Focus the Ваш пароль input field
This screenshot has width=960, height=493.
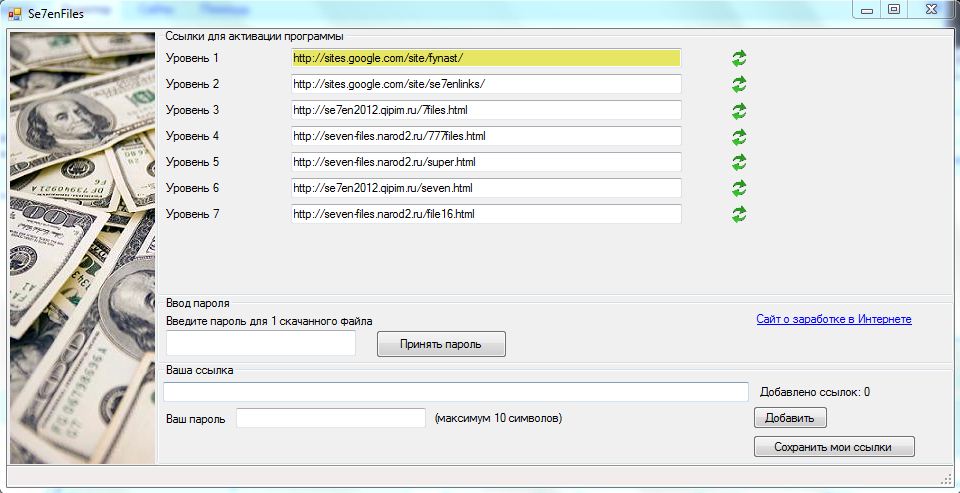331,418
